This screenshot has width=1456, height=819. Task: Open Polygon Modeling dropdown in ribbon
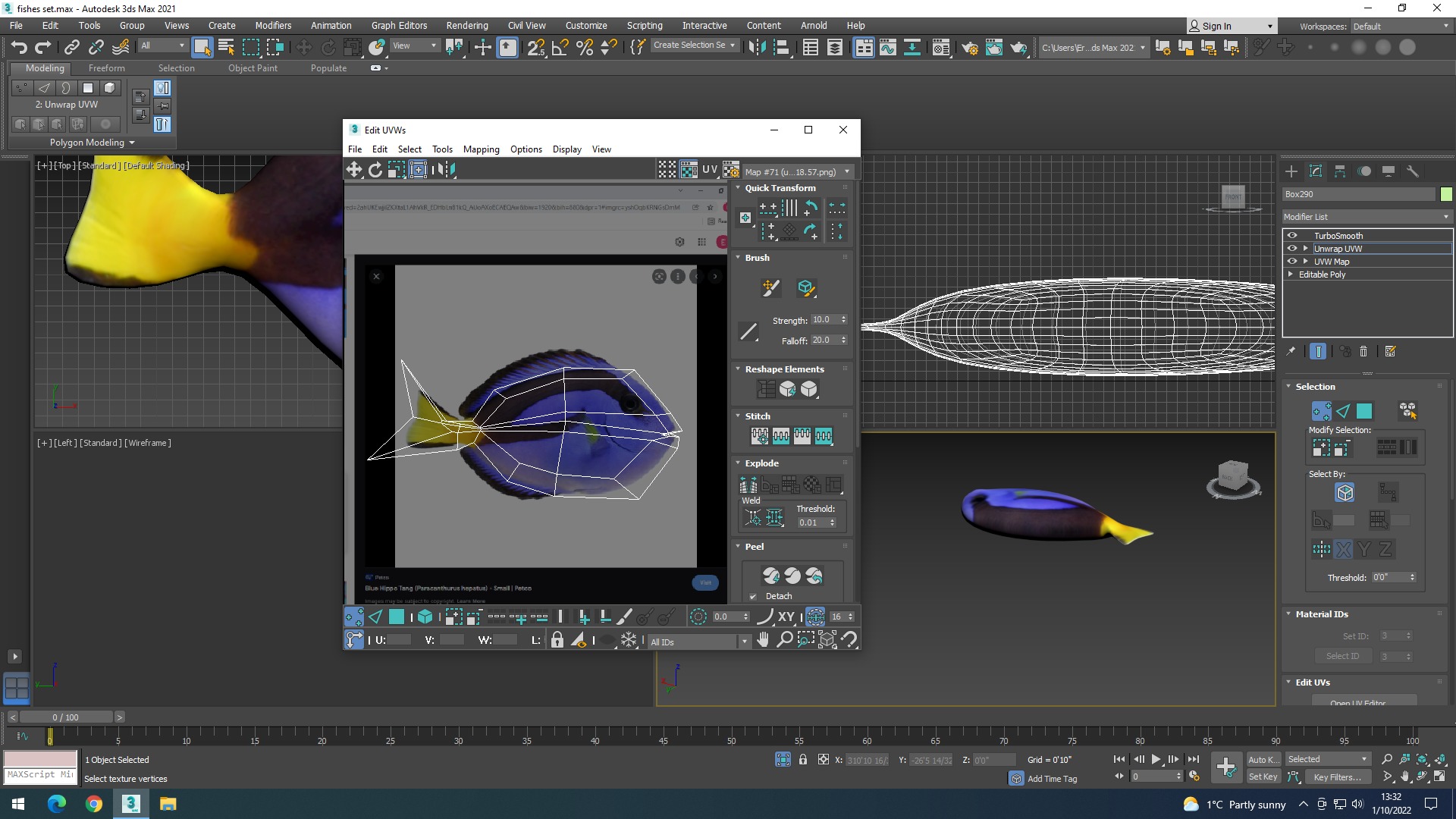[93, 143]
